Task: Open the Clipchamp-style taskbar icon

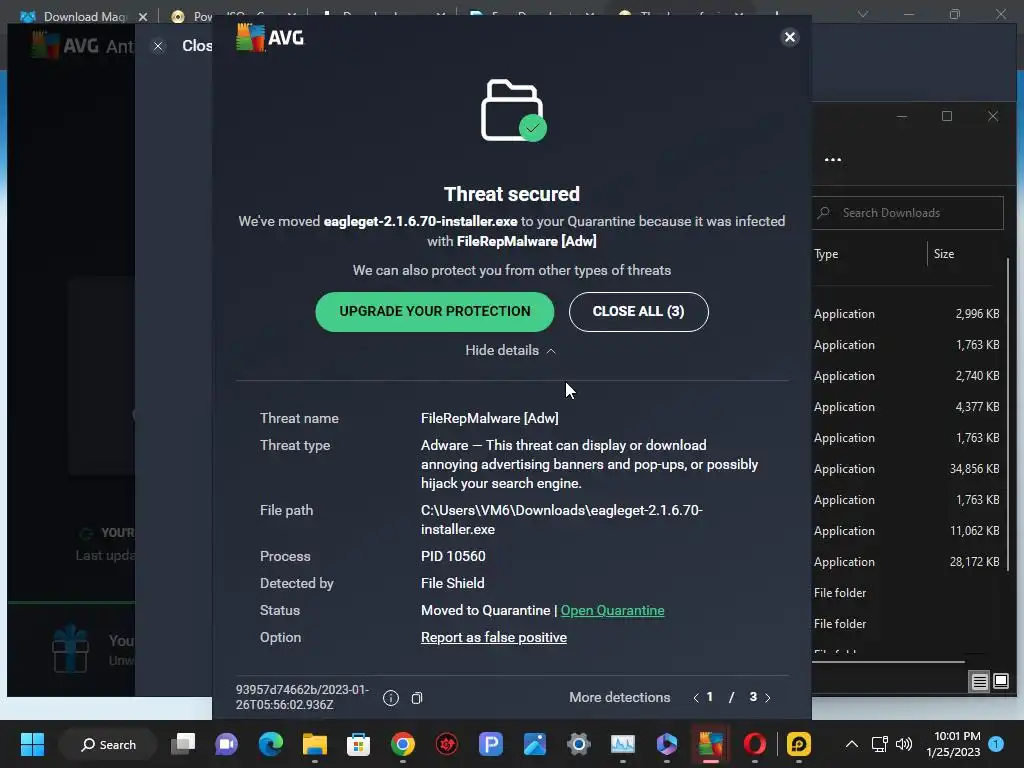Action: (667, 744)
